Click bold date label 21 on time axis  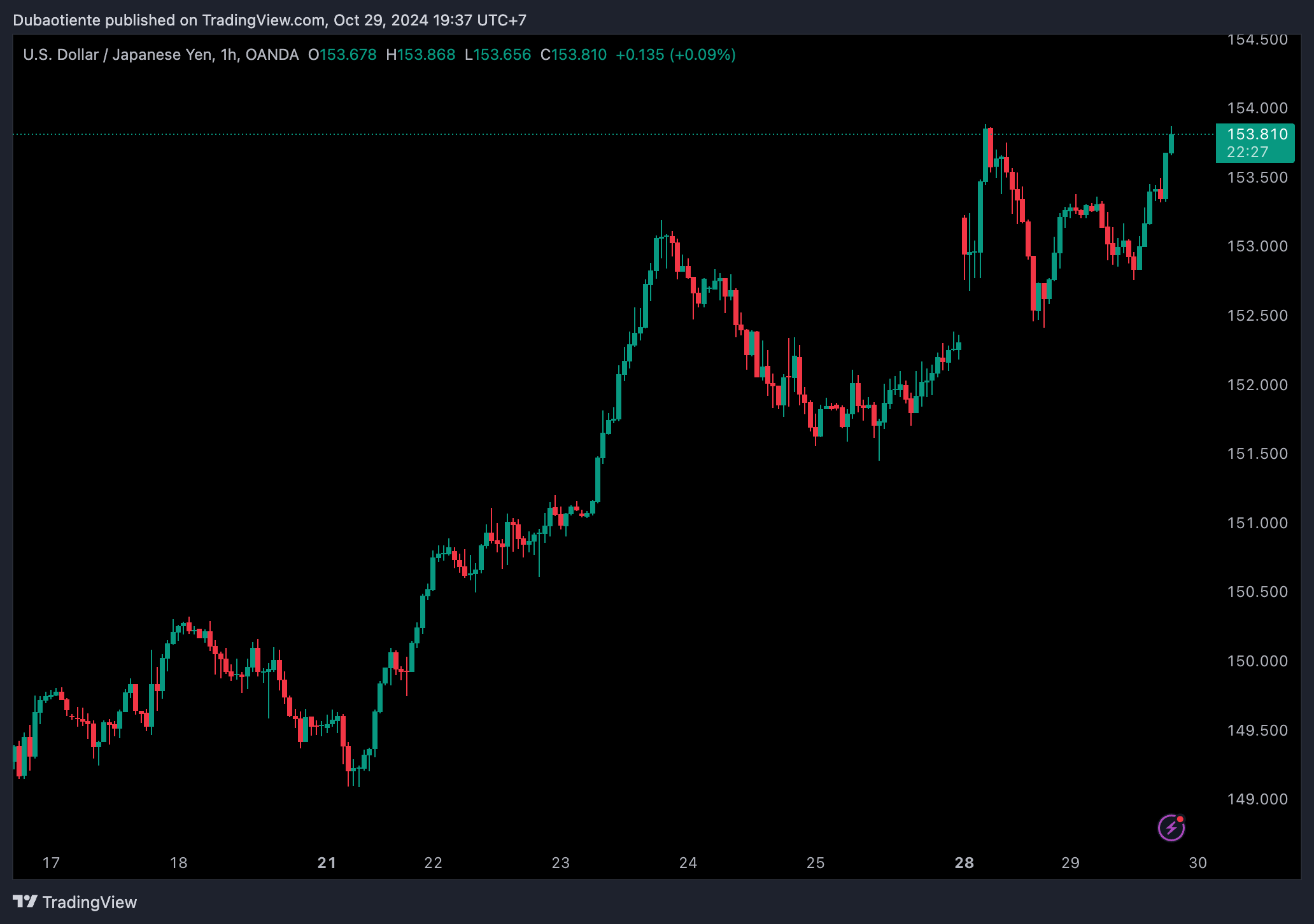(327, 863)
